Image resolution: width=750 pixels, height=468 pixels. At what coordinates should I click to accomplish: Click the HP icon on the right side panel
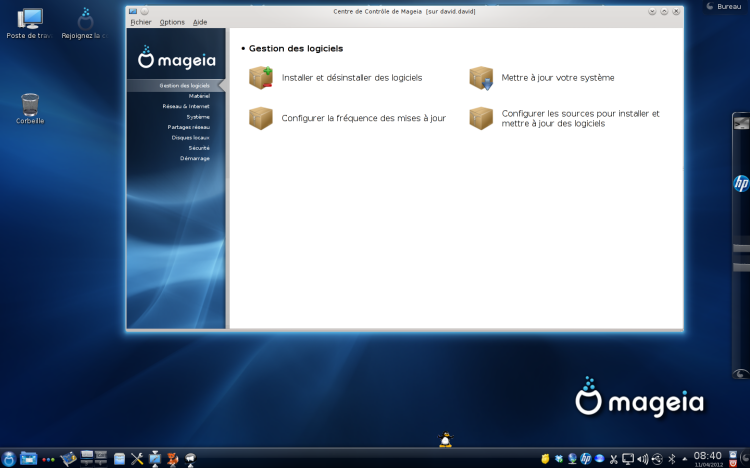click(741, 184)
